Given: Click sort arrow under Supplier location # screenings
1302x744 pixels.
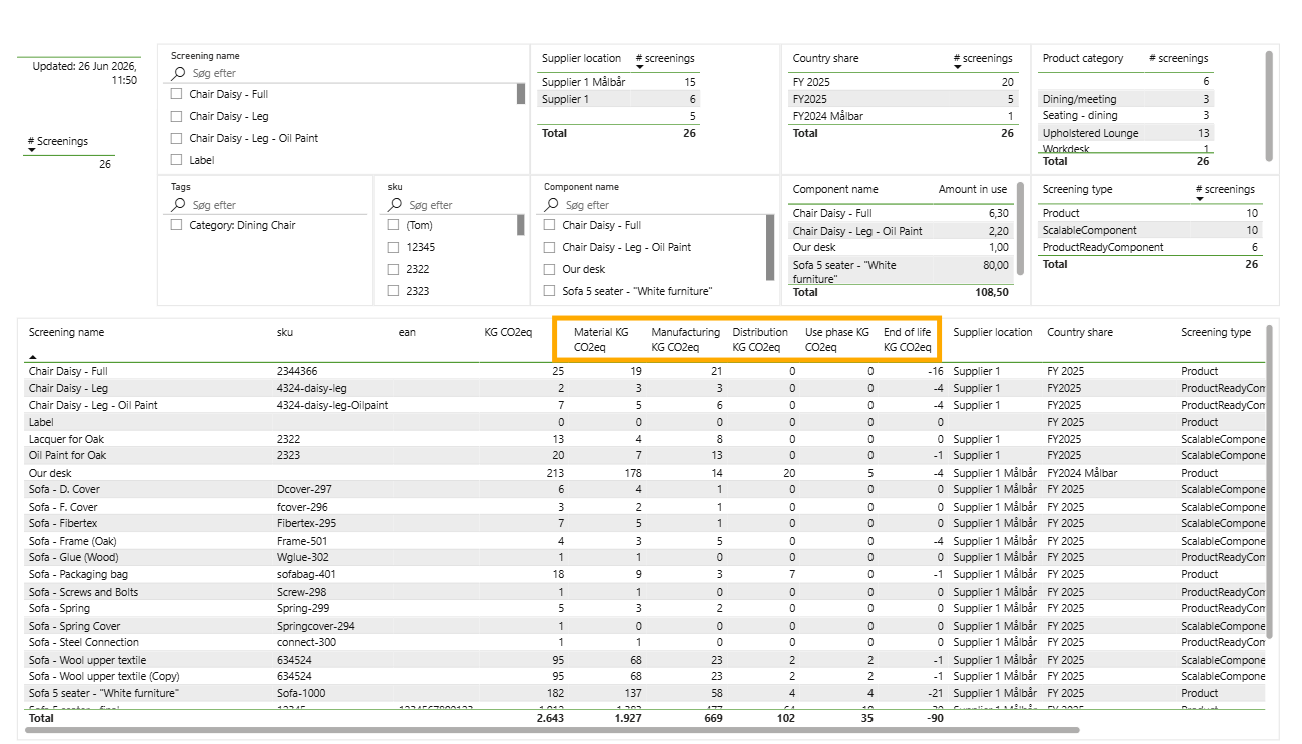Looking at the screenshot, I should tap(640, 68).
